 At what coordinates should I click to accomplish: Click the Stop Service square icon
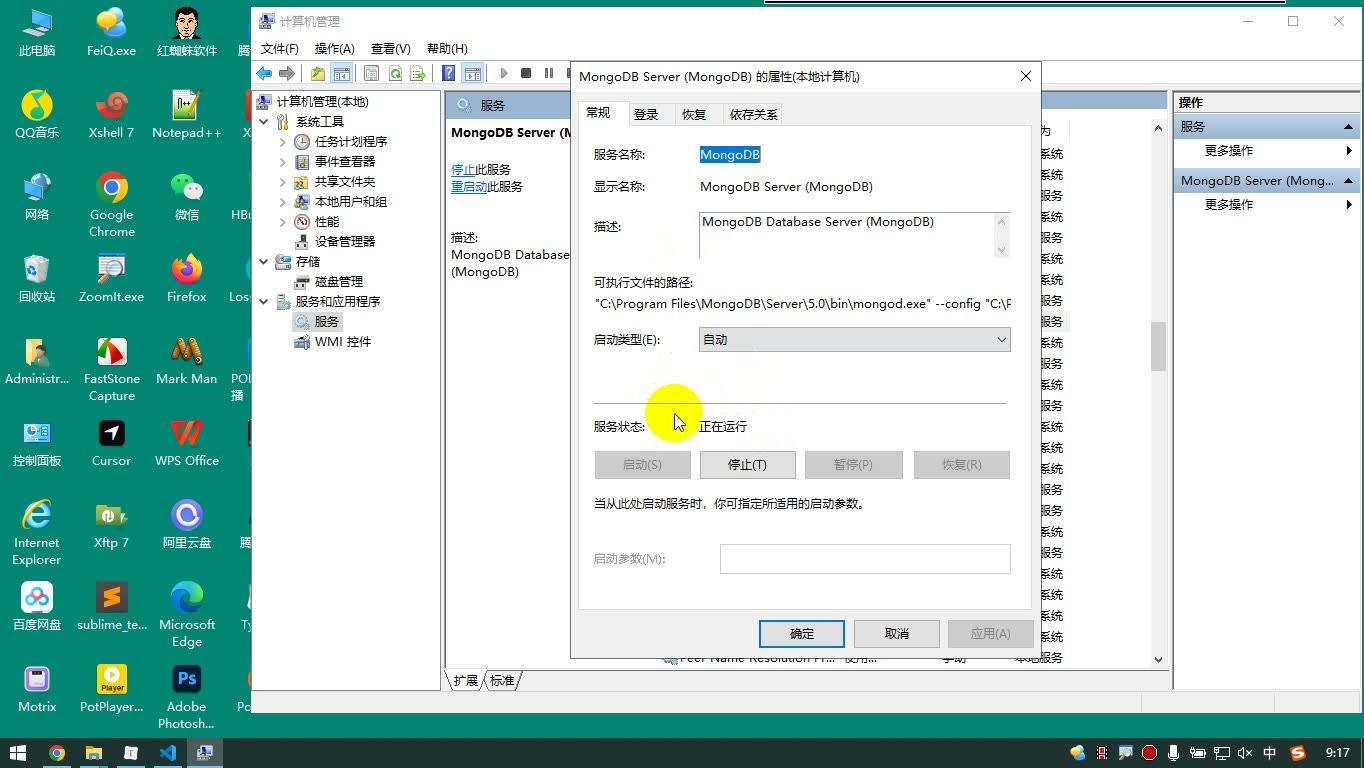click(526, 73)
